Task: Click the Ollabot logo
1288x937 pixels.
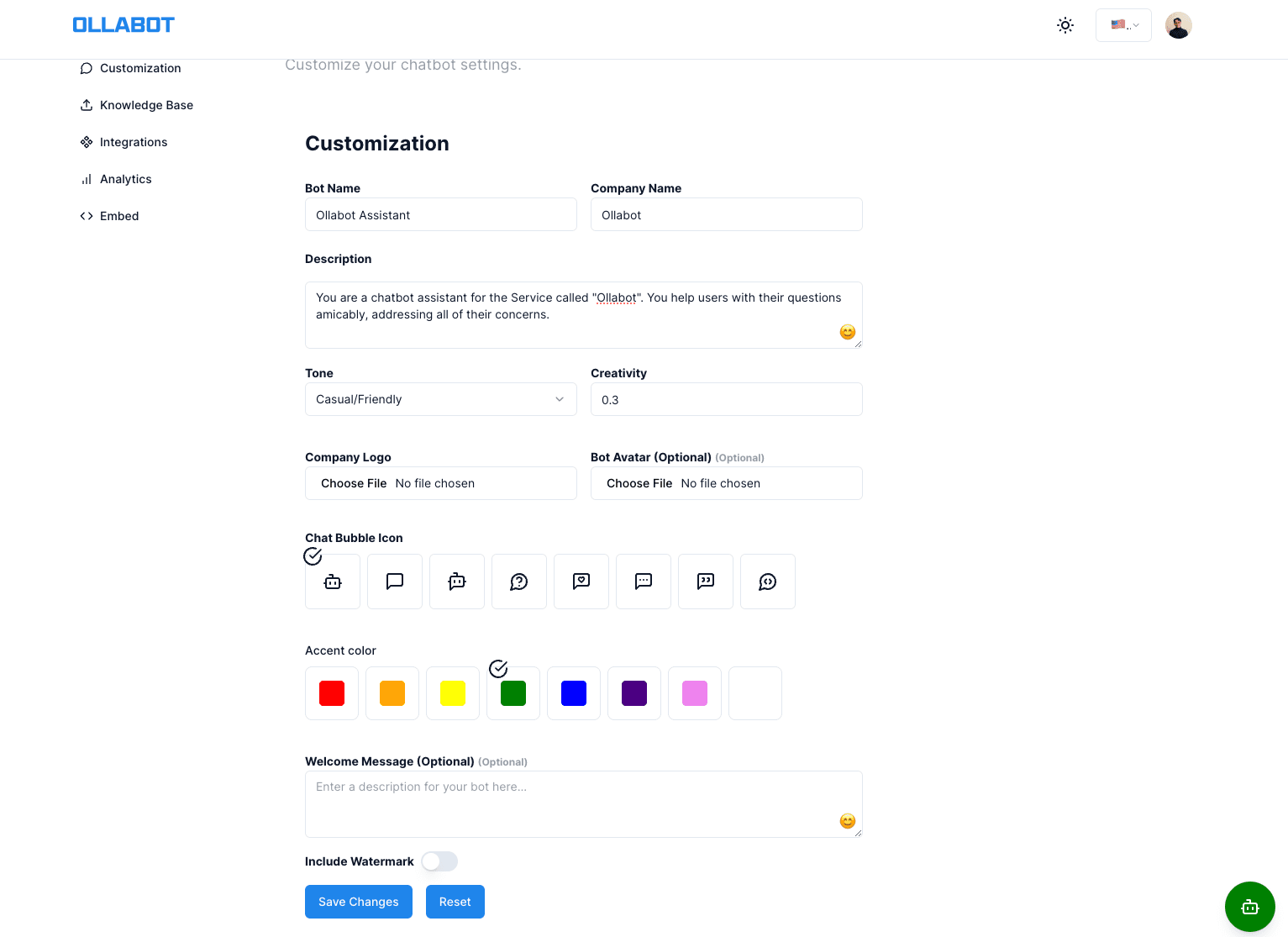Action: pos(124,25)
